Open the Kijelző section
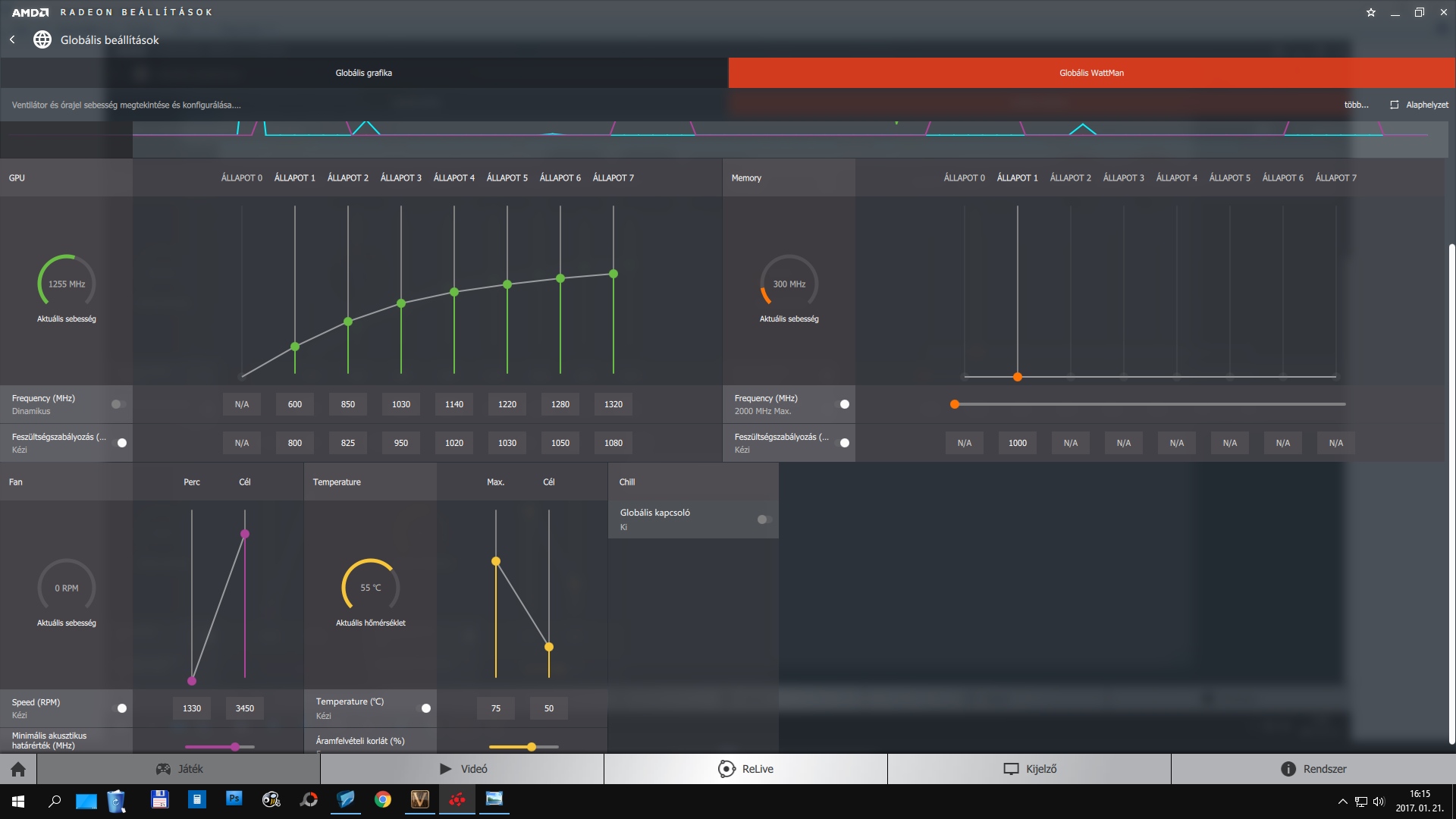The height and width of the screenshot is (819, 1456). click(x=1030, y=769)
